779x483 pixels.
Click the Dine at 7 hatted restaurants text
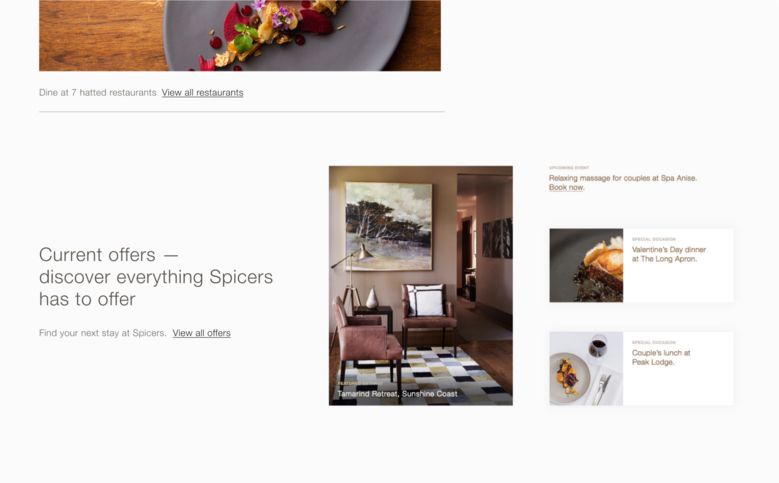98,92
